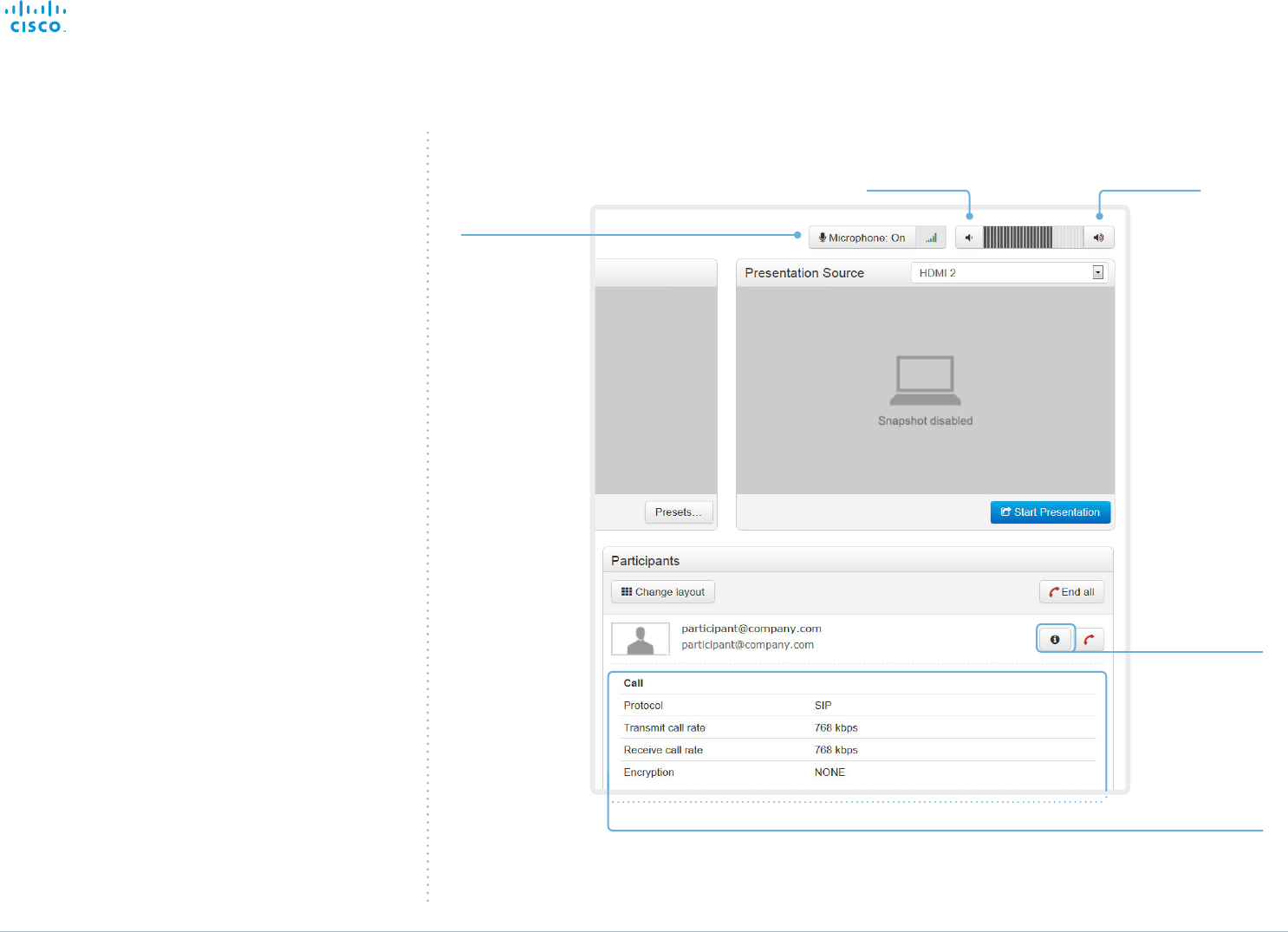The image size is (1288, 932).
Task: Start the presentation
Action: (x=1051, y=512)
